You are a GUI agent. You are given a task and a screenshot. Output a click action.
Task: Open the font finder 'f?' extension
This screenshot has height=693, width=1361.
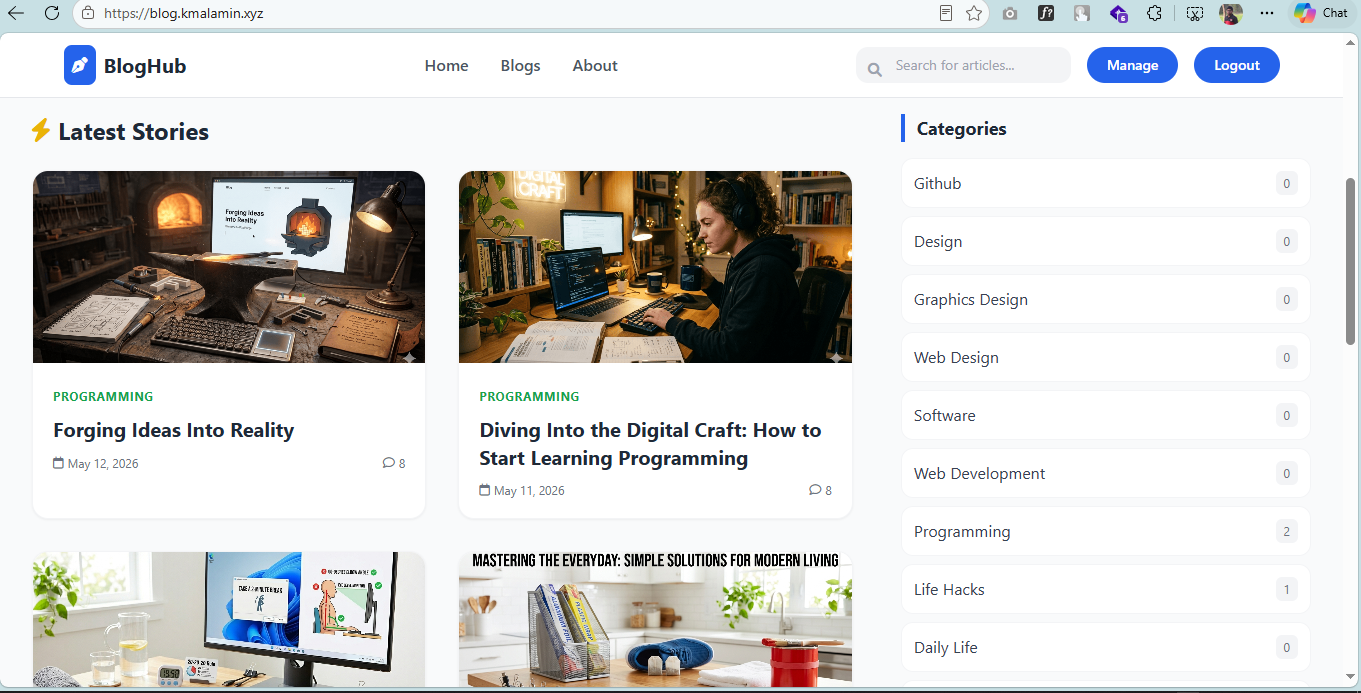1046,13
